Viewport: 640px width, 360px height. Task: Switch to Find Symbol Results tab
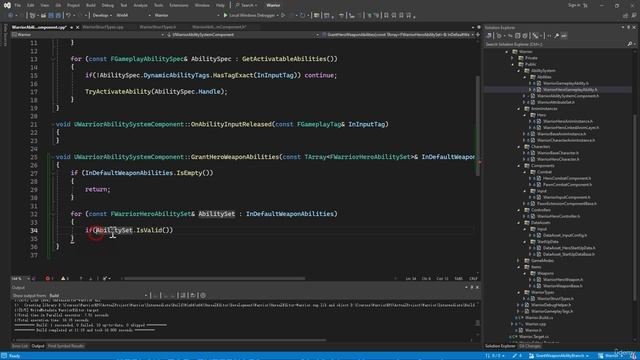(x=66, y=346)
